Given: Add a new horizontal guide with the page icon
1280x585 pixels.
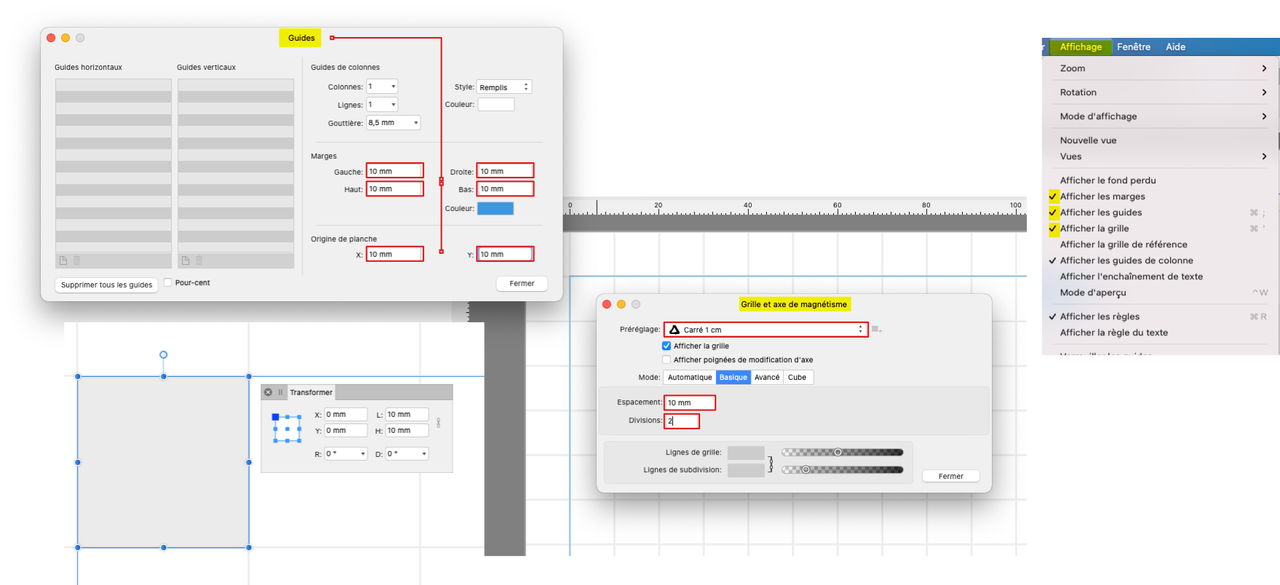Looking at the screenshot, I should 63,260.
